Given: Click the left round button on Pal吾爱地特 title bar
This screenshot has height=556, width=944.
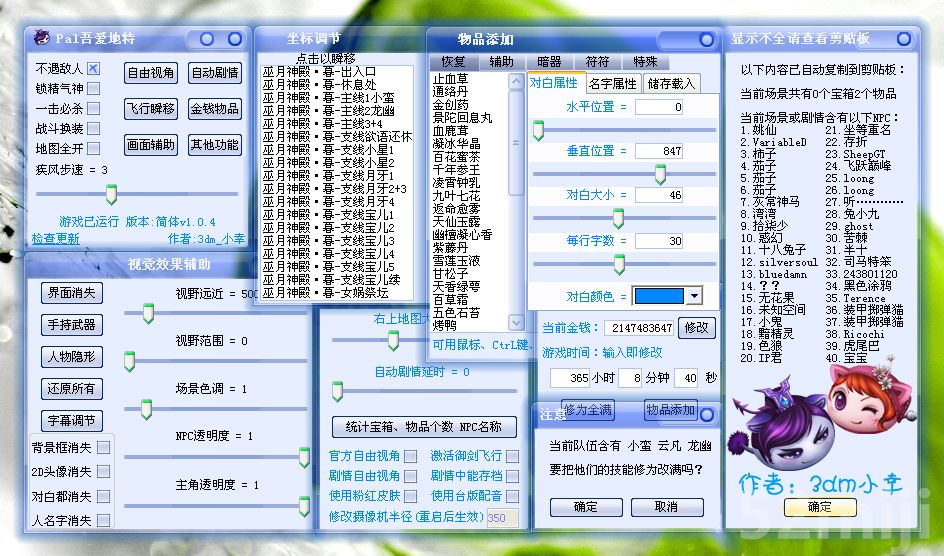Looking at the screenshot, I should [x=206, y=39].
